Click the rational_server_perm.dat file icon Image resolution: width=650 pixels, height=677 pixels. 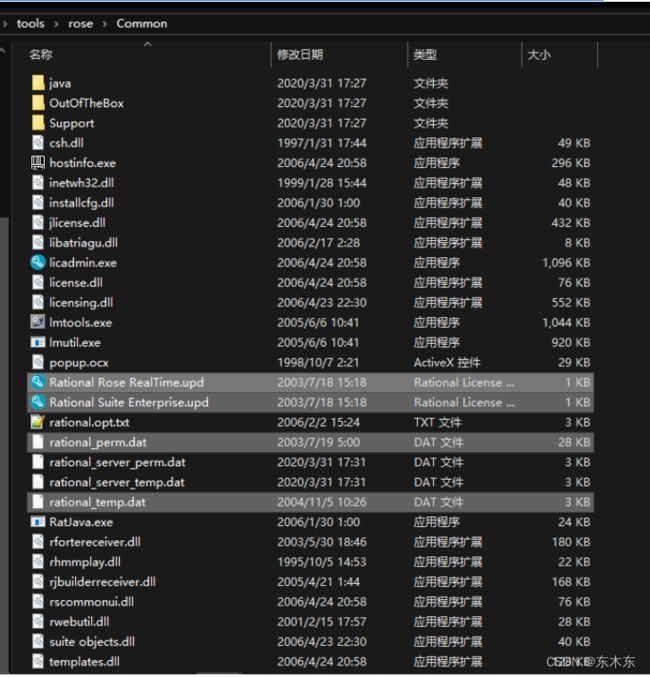[38, 462]
